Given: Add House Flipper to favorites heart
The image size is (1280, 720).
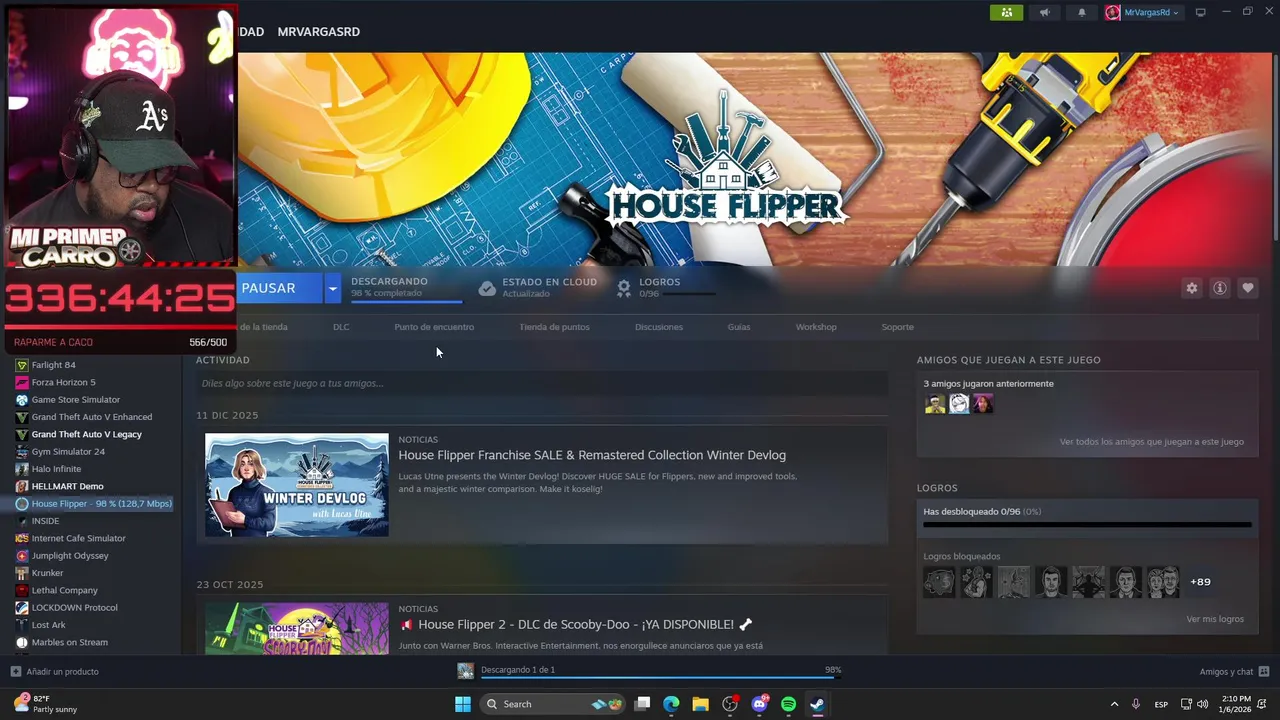Looking at the screenshot, I should [x=1248, y=288].
